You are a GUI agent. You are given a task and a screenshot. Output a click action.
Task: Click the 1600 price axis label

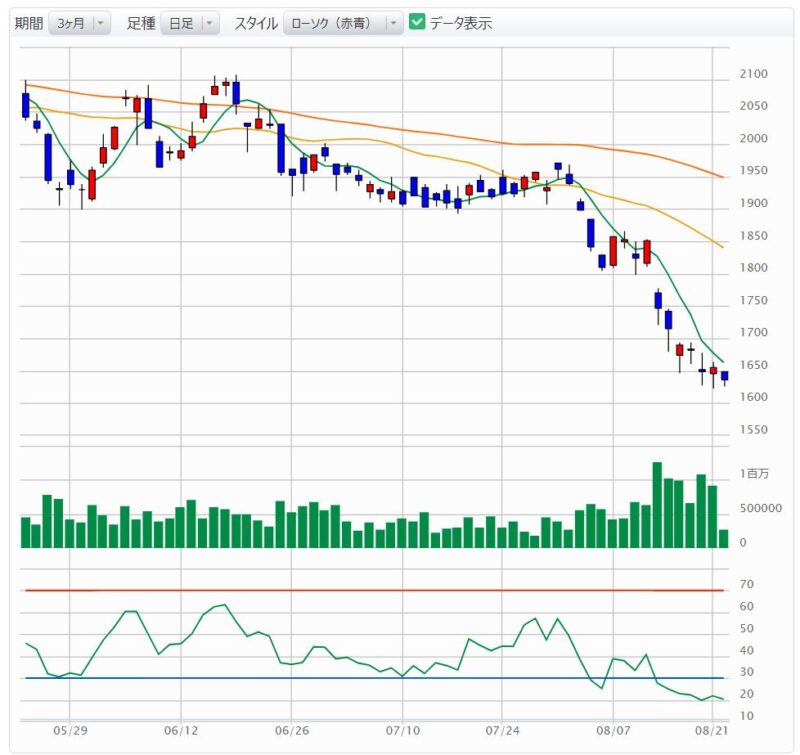point(754,397)
